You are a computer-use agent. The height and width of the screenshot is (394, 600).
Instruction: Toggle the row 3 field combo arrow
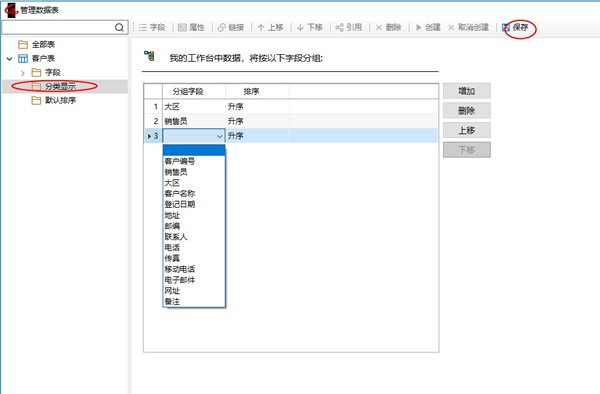click(x=220, y=136)
